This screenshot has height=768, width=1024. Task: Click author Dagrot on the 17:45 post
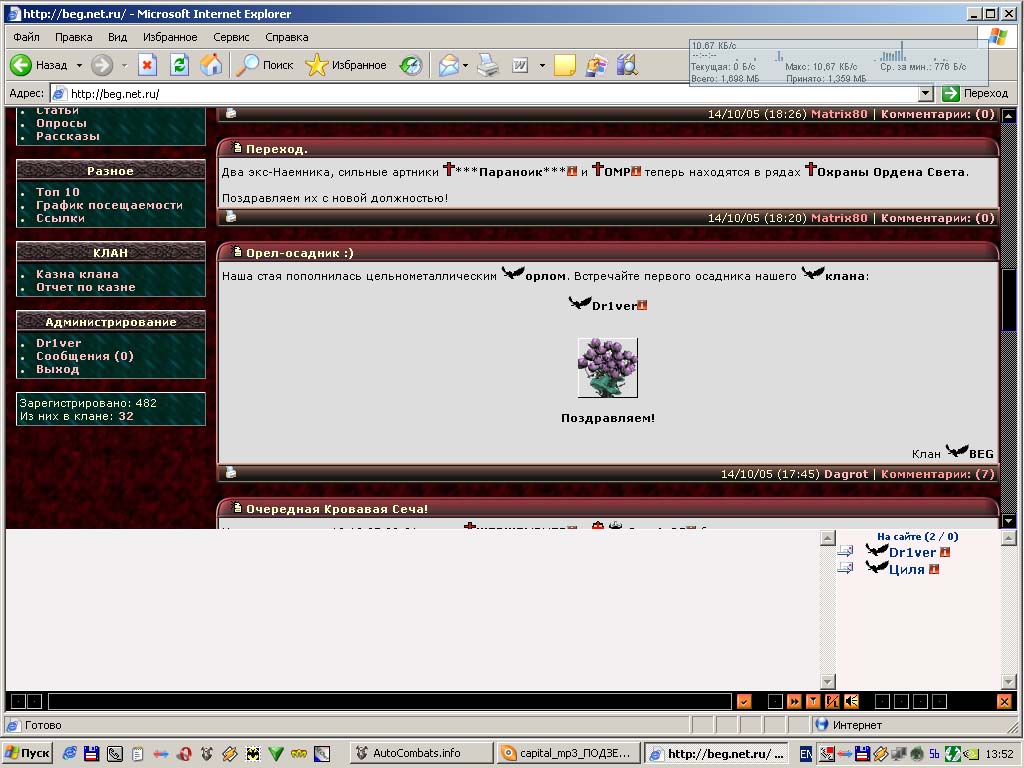[846, 474]
